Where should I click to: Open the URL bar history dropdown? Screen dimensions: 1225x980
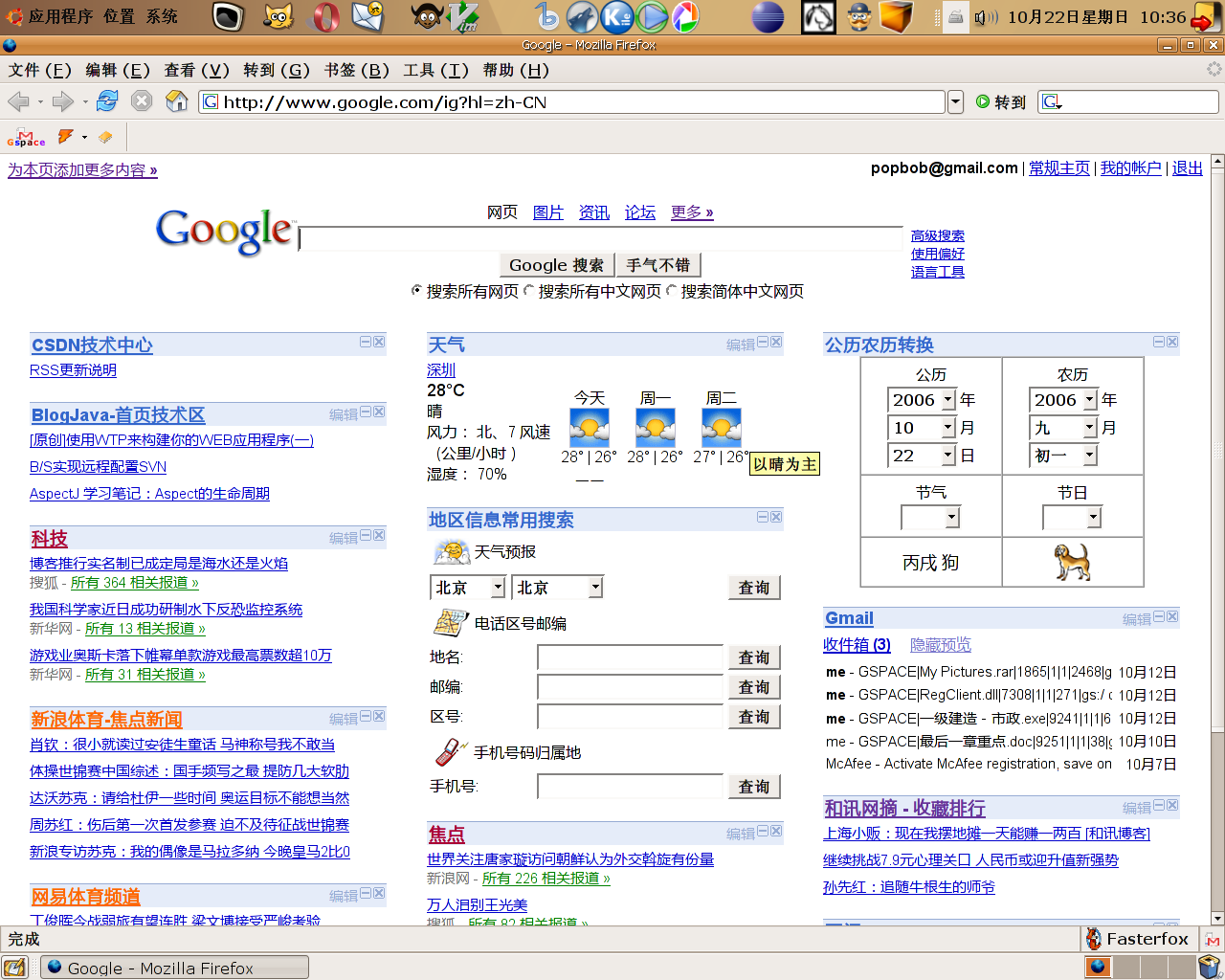(955, 101)
